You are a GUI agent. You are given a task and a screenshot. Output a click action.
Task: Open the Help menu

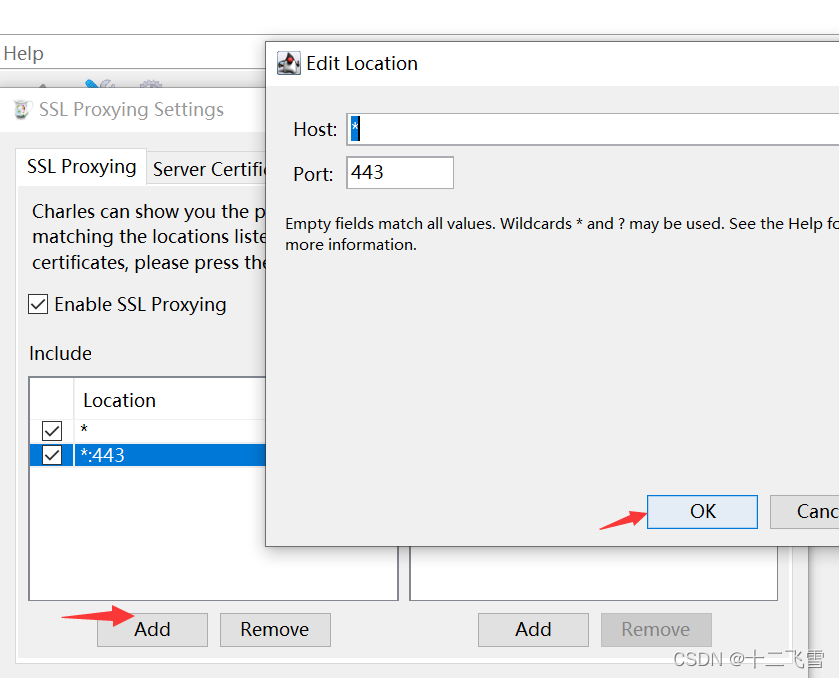point(23,54)
